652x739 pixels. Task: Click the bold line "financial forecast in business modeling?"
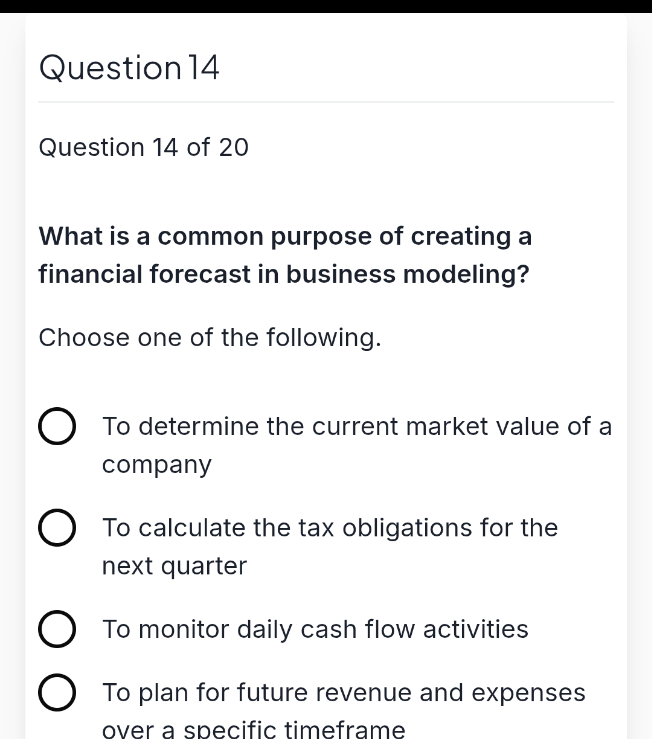point(284,275)
